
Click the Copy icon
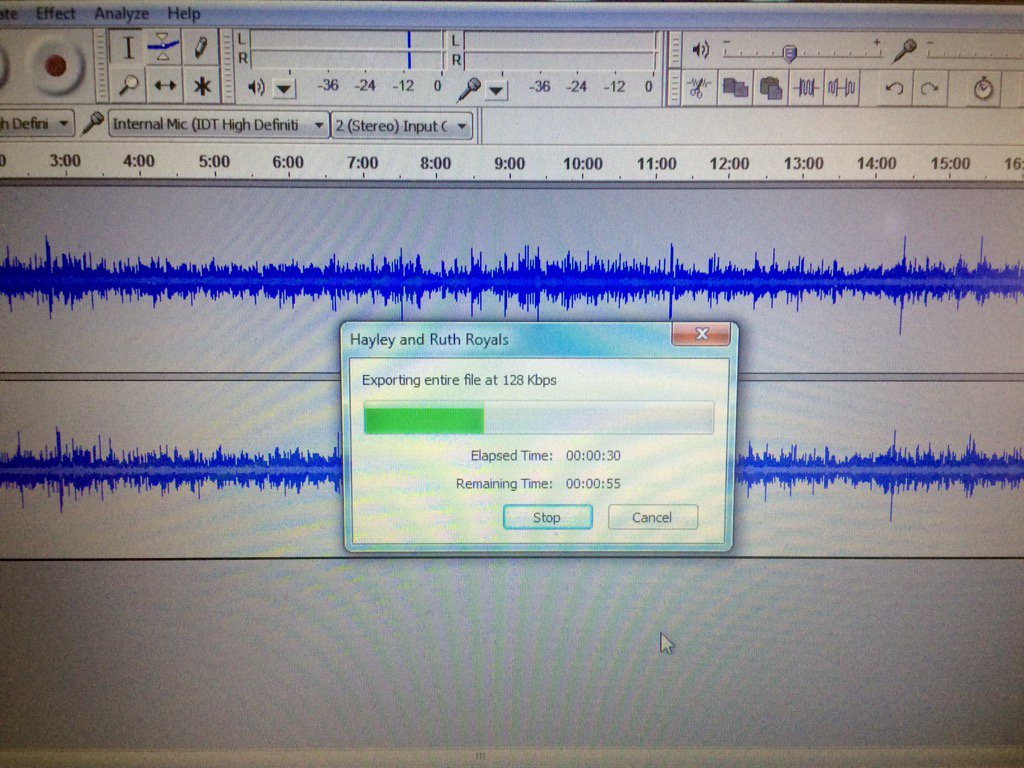coord(735,88)
